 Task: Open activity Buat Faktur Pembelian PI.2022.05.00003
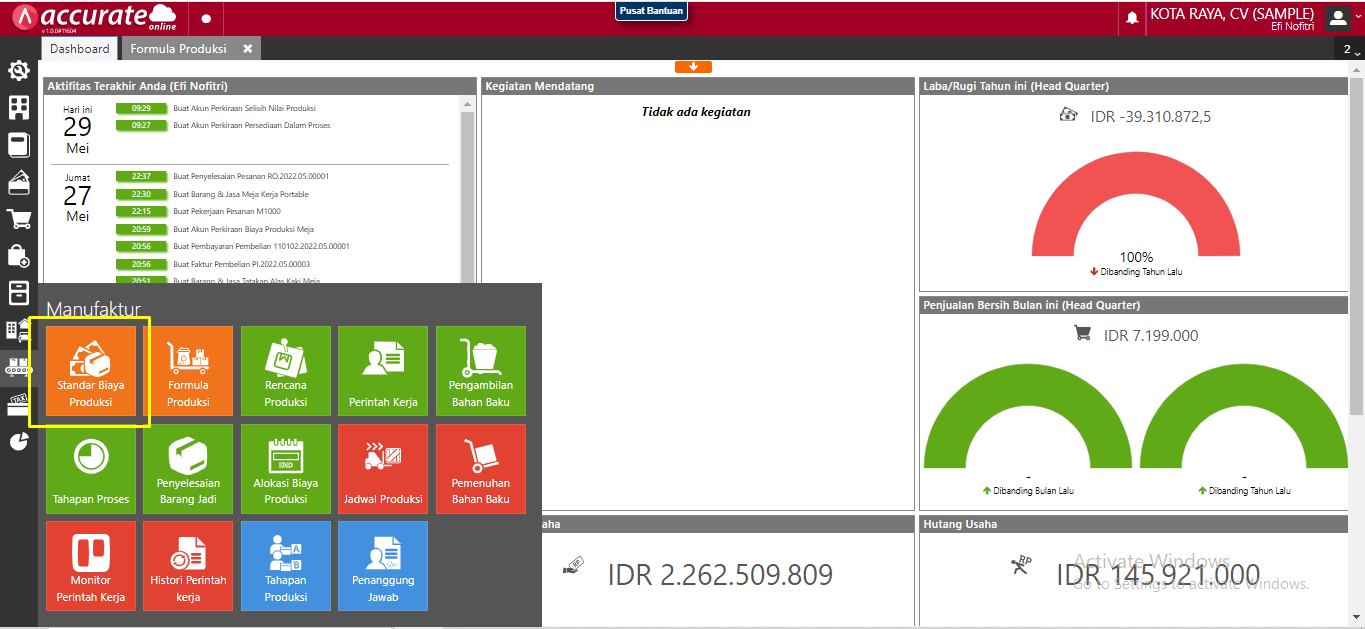click(x=241, y=264)
